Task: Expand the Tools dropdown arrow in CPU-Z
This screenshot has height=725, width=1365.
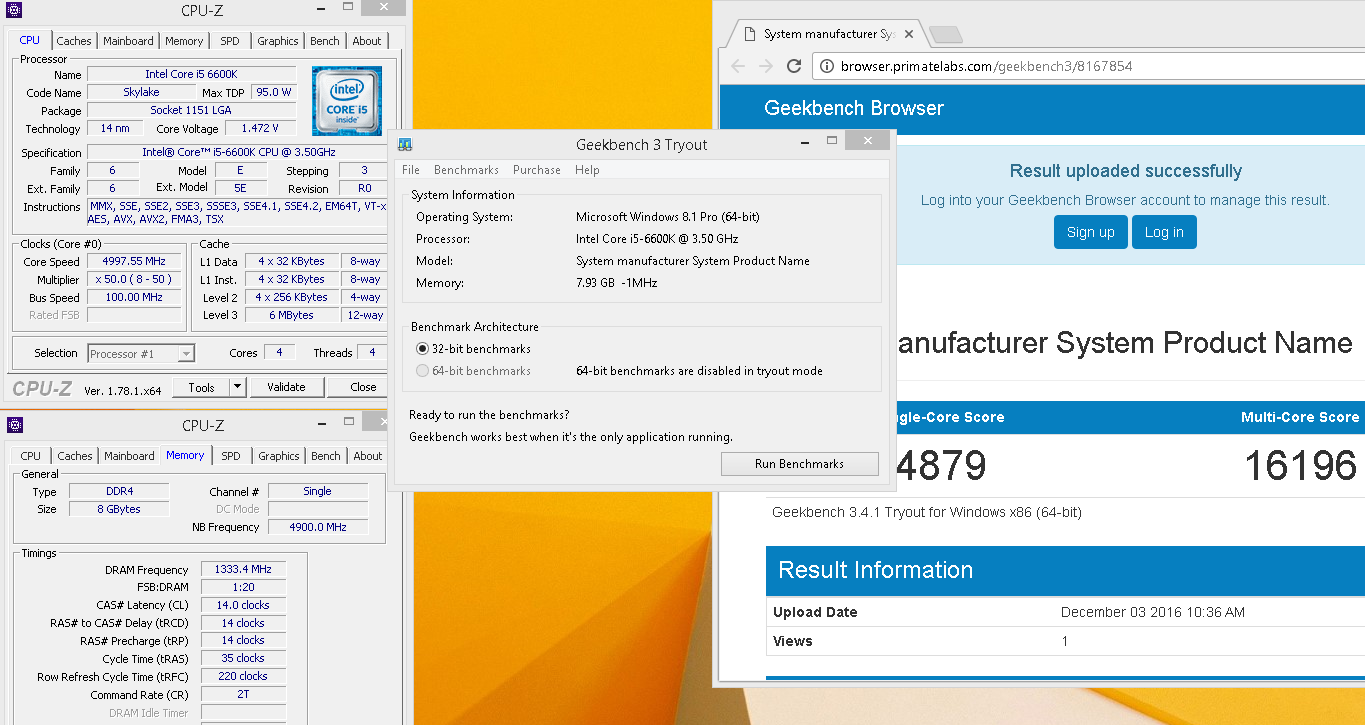Action: [x=237, y=387]
